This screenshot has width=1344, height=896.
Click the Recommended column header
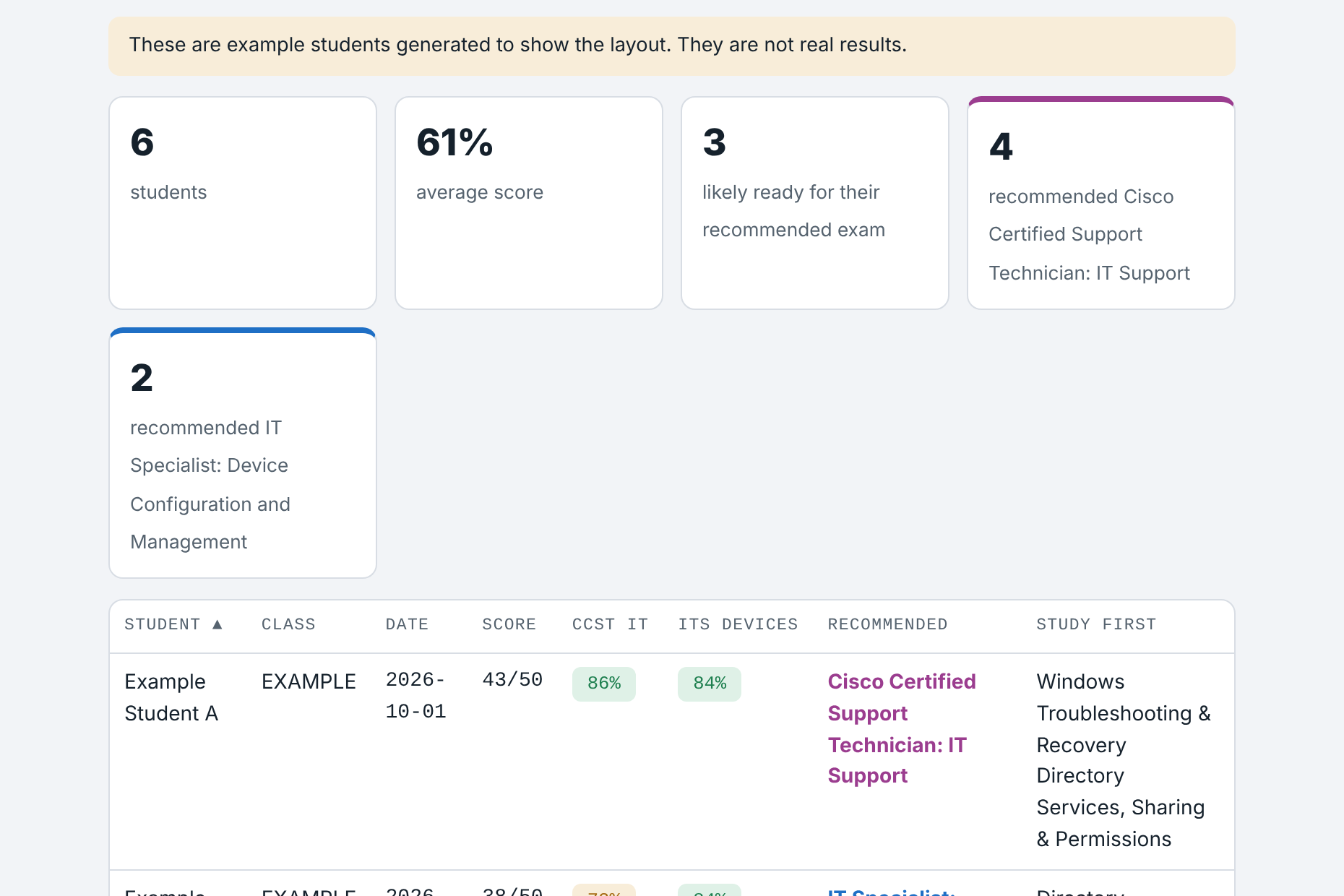(x=887, y=624)
